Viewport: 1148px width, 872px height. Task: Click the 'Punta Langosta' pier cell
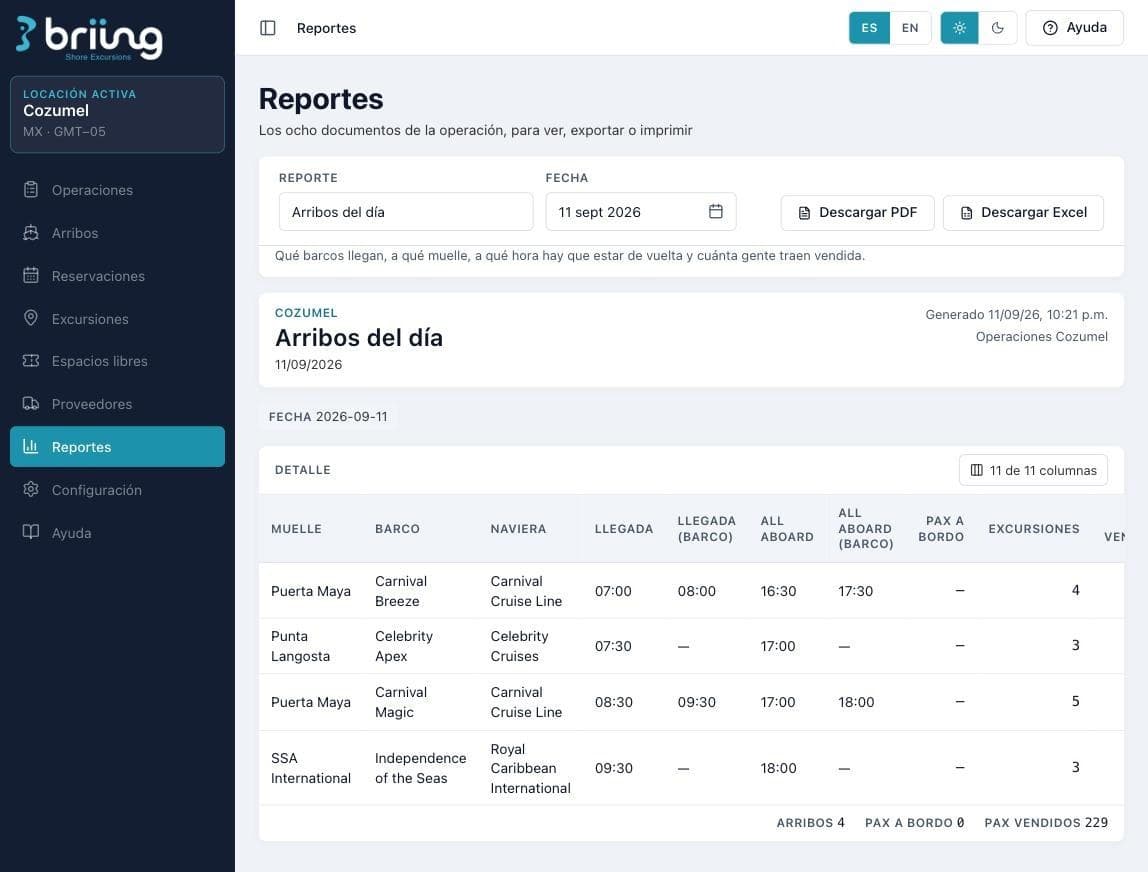[300, 646]
